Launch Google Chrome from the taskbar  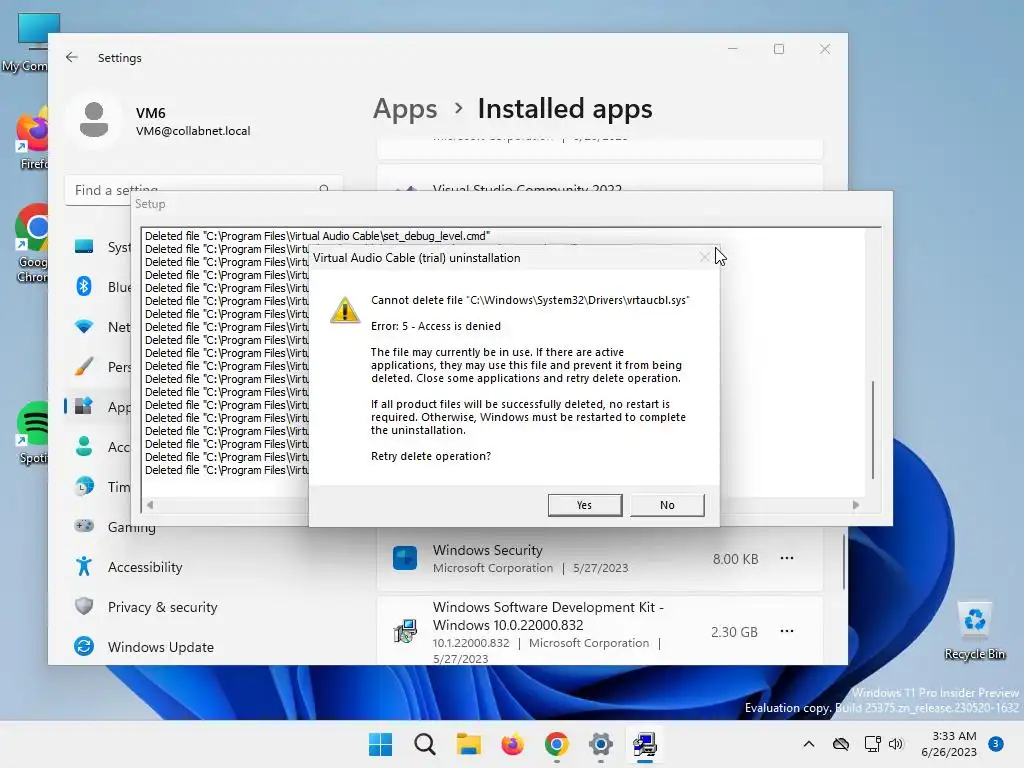[x=556, y=744]
